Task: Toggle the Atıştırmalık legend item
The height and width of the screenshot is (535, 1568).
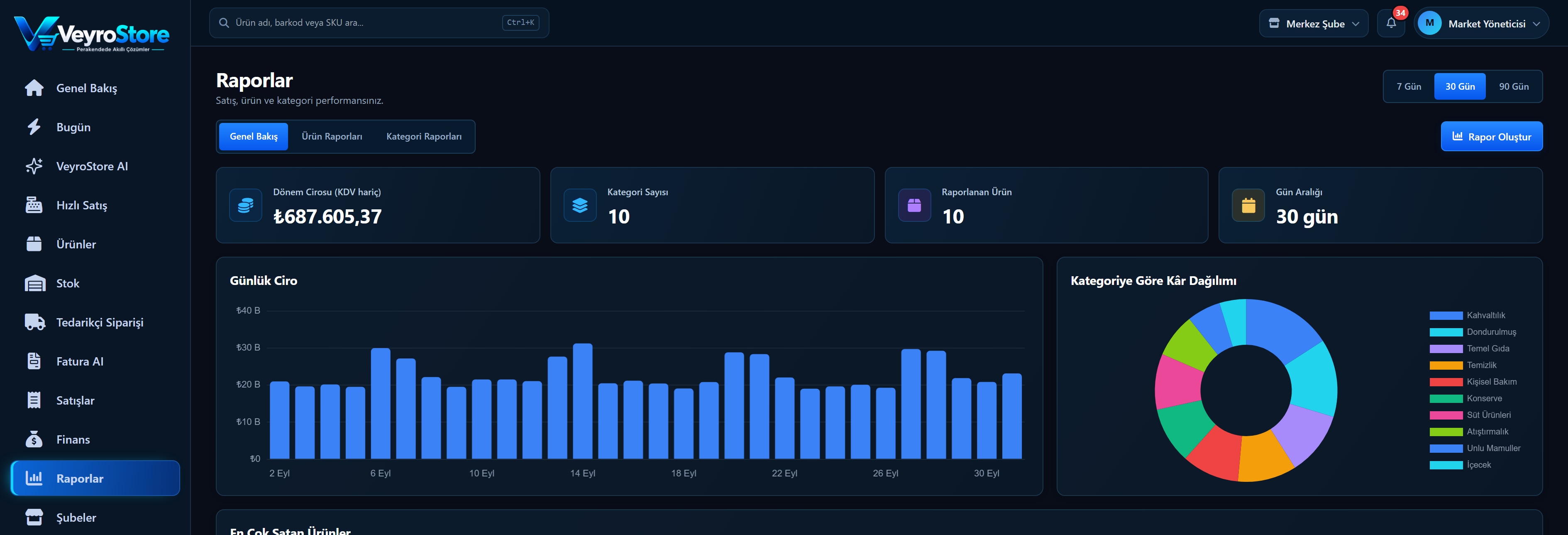Action: (1469, 432)
